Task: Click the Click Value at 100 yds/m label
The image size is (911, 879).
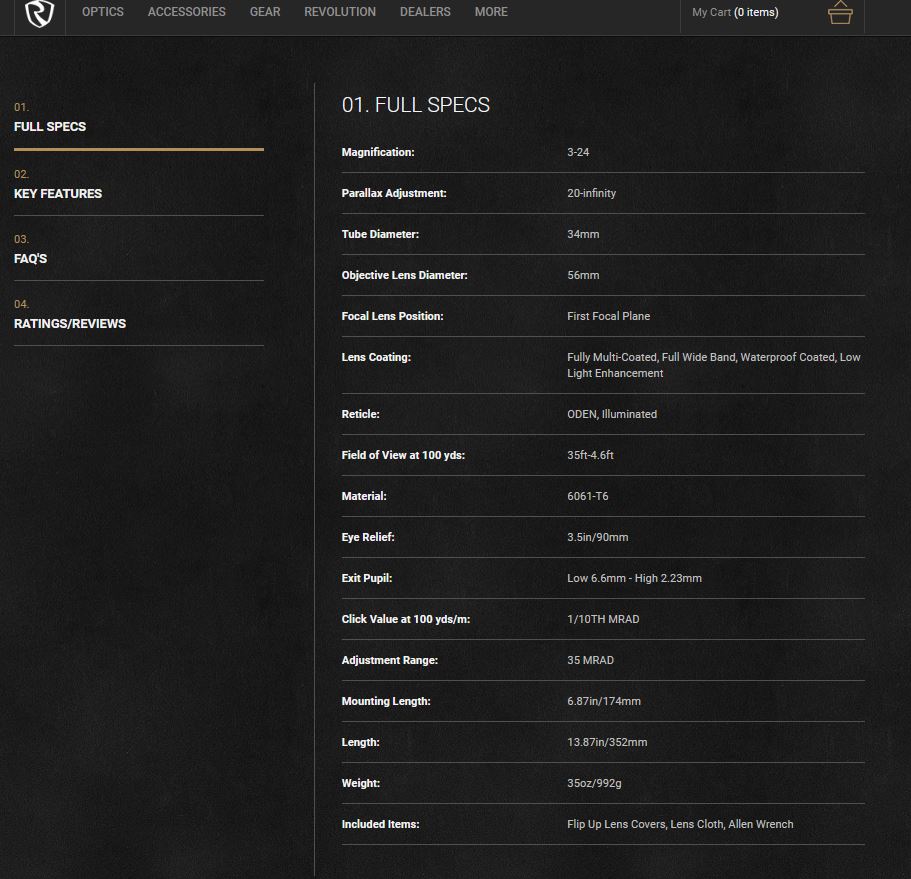Action: (x=406, y=619)
